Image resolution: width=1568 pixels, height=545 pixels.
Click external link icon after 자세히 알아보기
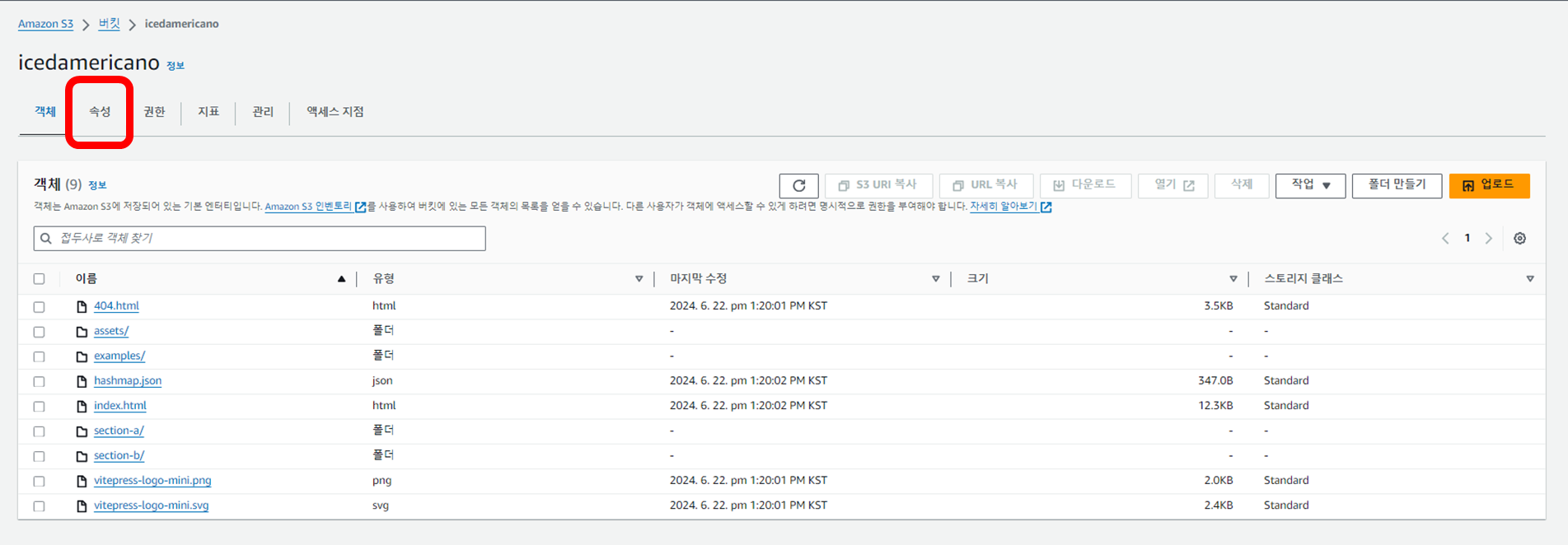coord(1046,207)
